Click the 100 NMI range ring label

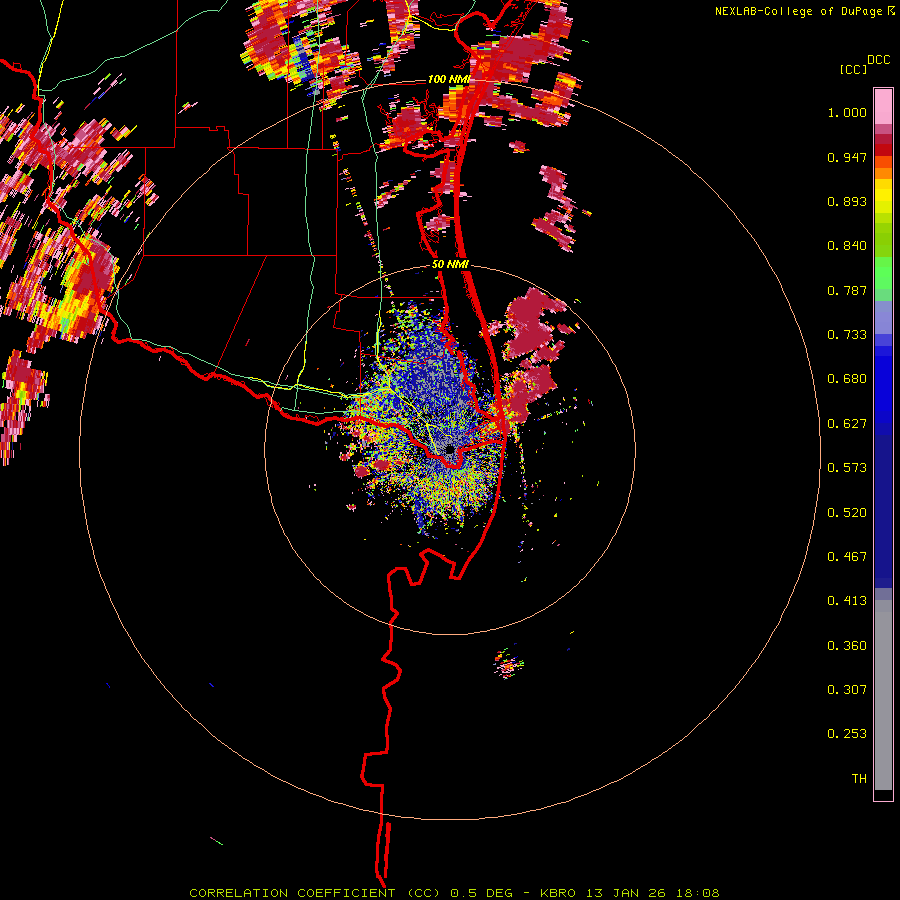click(x=448, y=79)
